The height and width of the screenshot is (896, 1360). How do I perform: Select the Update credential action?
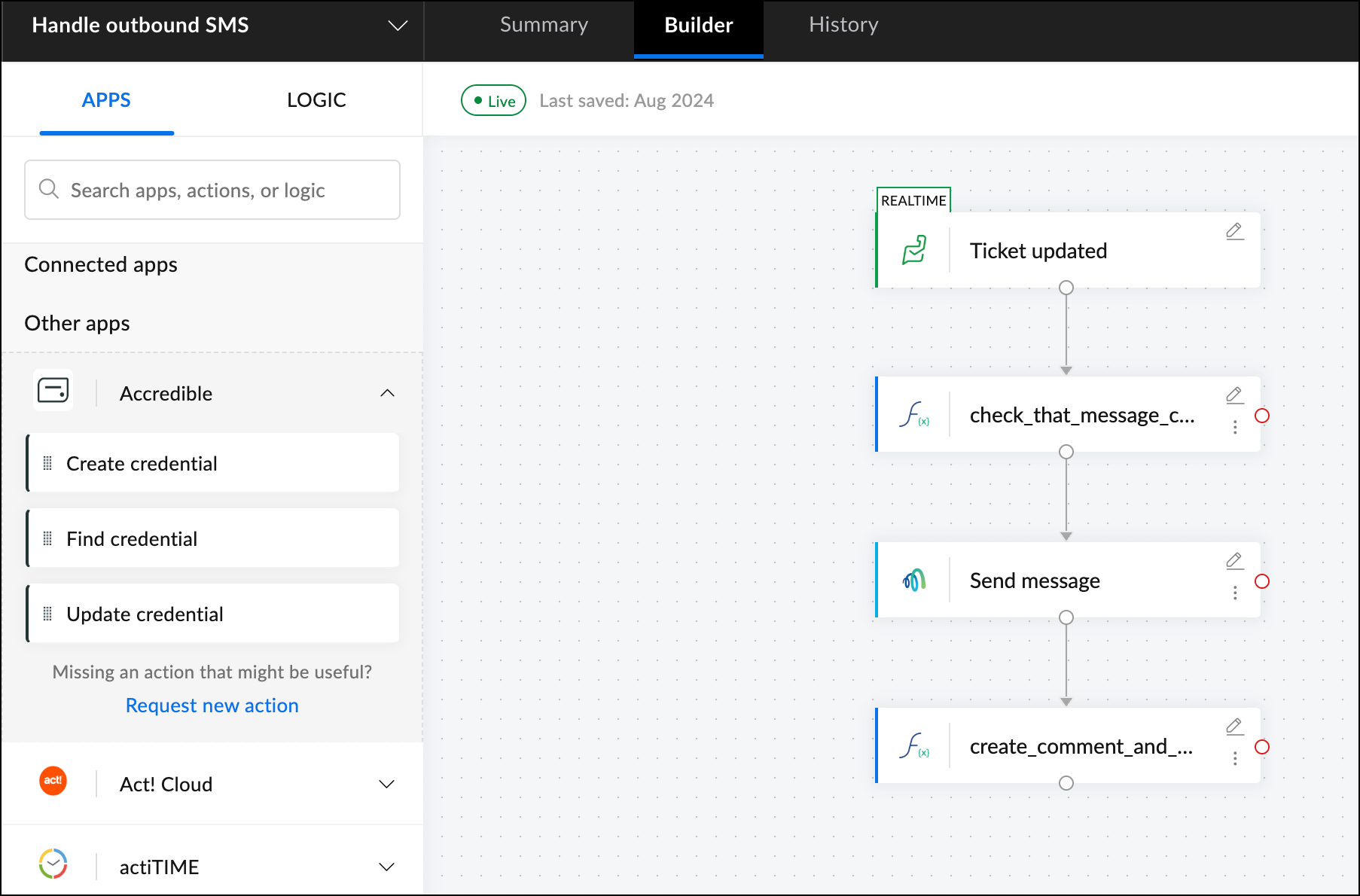pyautogui.click(x=212, y=614)
